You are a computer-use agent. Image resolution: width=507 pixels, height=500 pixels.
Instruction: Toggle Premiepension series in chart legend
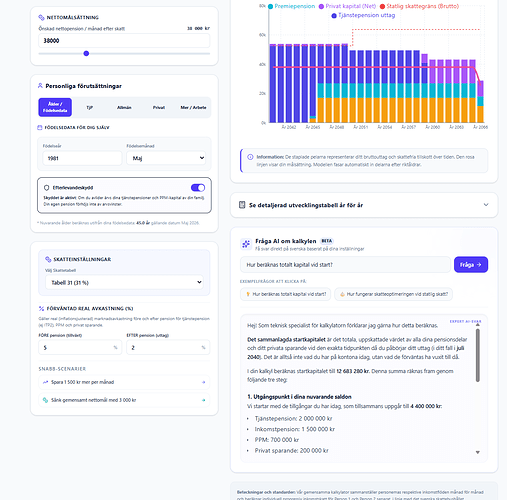pyautogui.click(x=291, y=6)
